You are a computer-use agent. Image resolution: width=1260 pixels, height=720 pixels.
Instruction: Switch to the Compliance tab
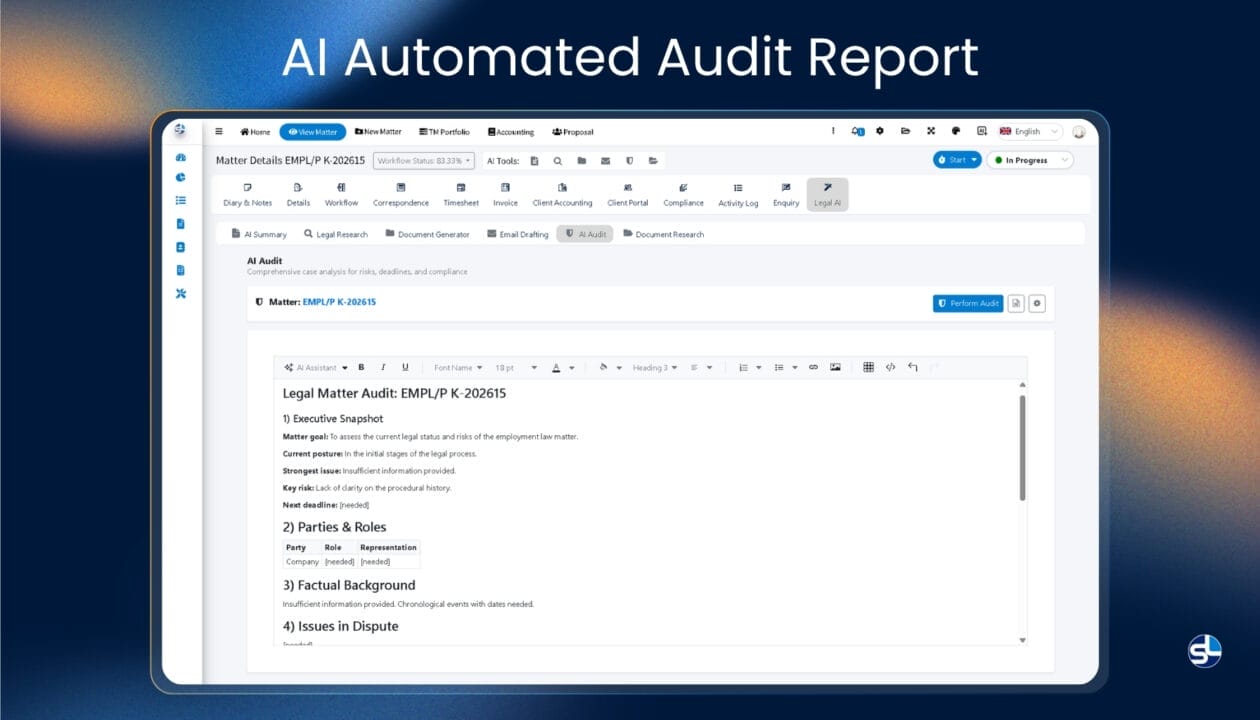click(683, 194)
